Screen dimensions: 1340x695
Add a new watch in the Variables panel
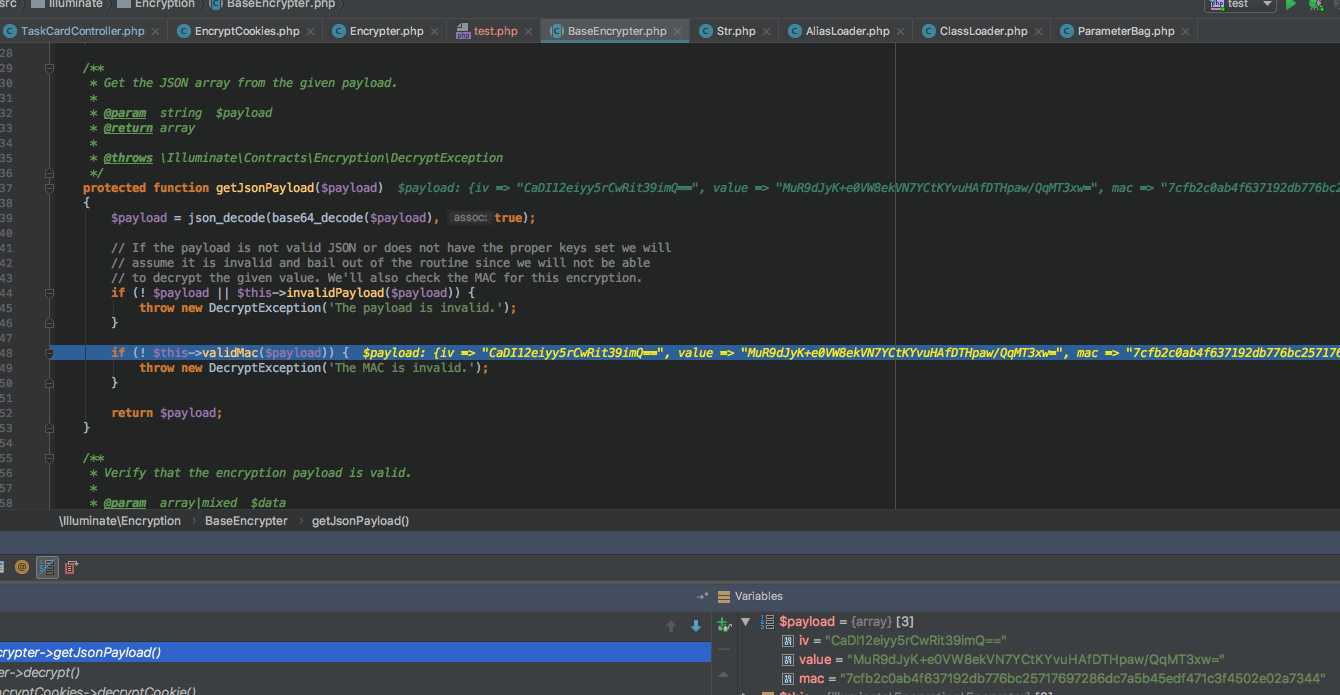[x=725, y=625]
